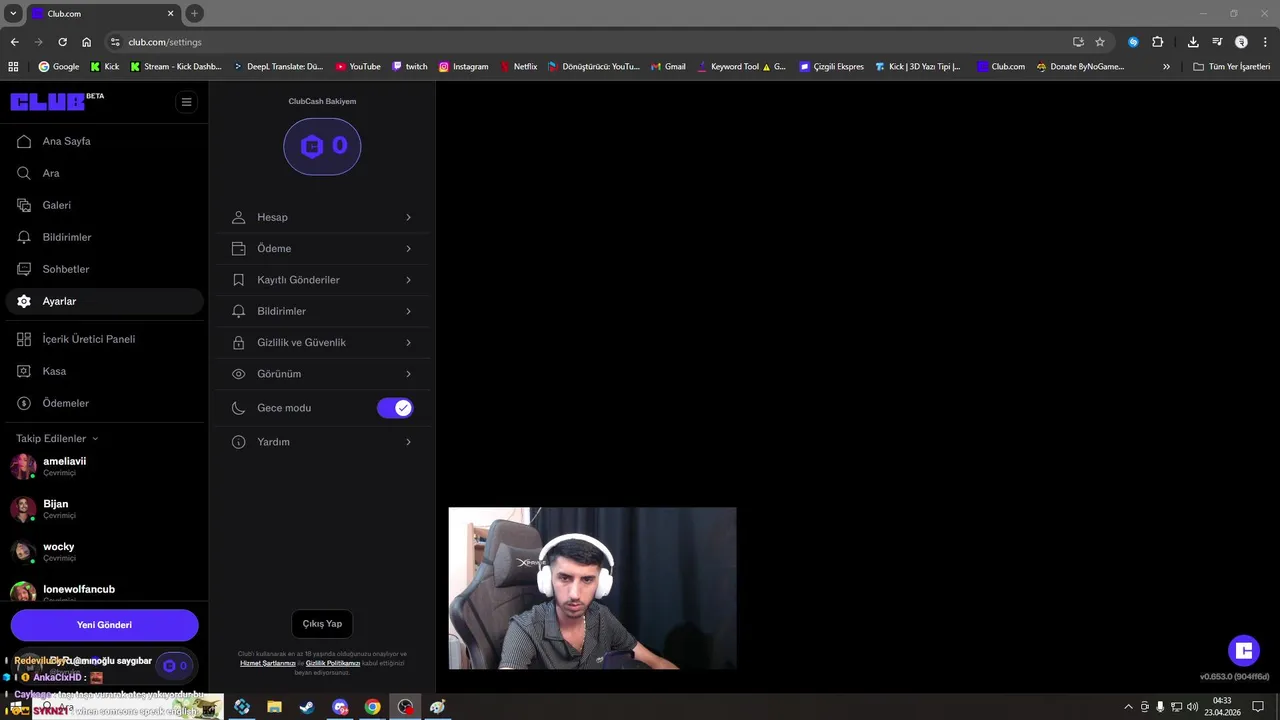Screen dimensions: 1280x720
Task: Click the Kasa vault icon
Action: (x=24, y=371)
